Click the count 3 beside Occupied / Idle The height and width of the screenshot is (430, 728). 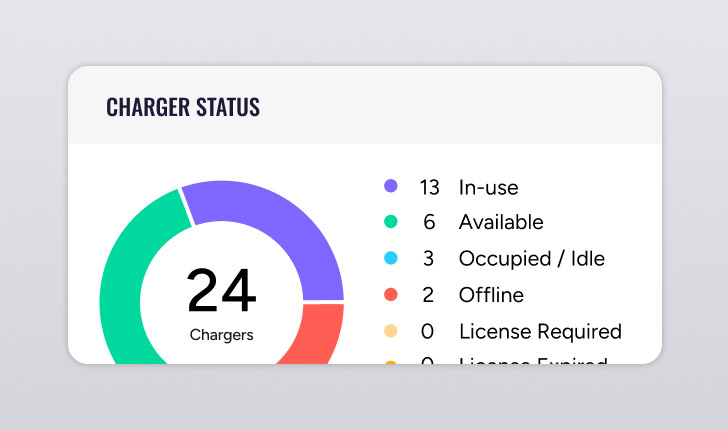click(429, 259)
